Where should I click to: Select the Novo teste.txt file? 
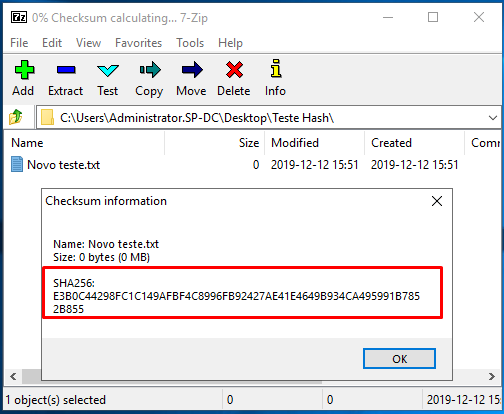63,165
